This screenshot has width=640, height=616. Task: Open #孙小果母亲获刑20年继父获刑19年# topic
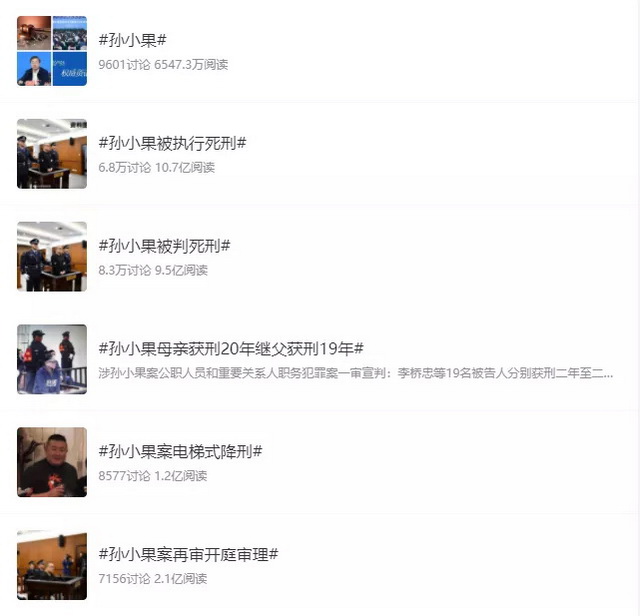(231, 349)
